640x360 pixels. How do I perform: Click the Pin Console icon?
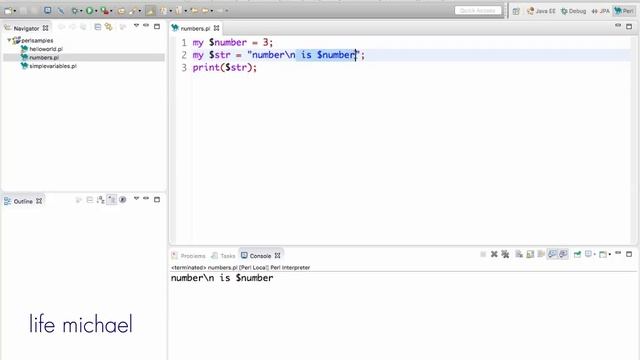click(577, 254)
